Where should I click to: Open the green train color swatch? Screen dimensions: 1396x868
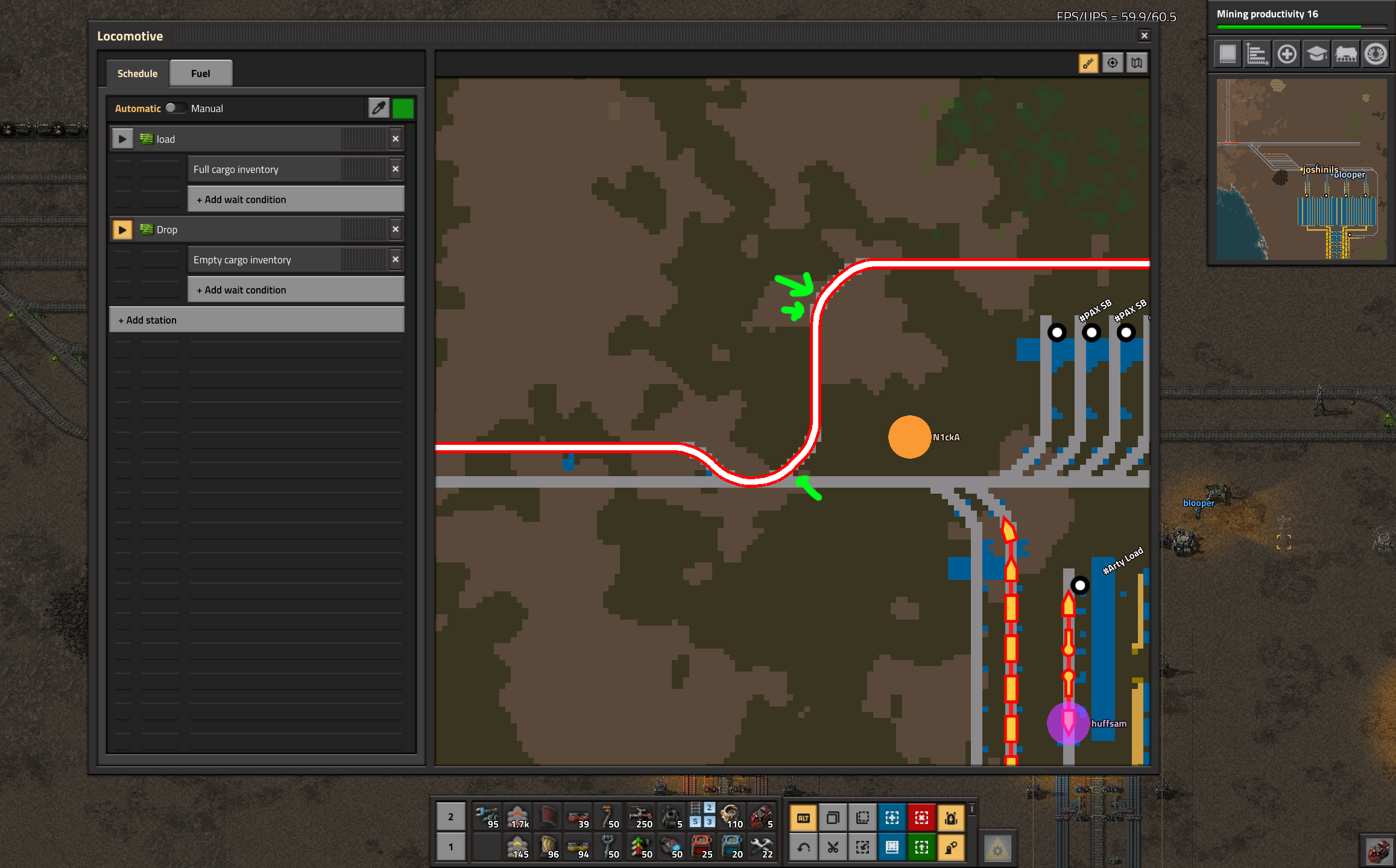pos(403,108)
